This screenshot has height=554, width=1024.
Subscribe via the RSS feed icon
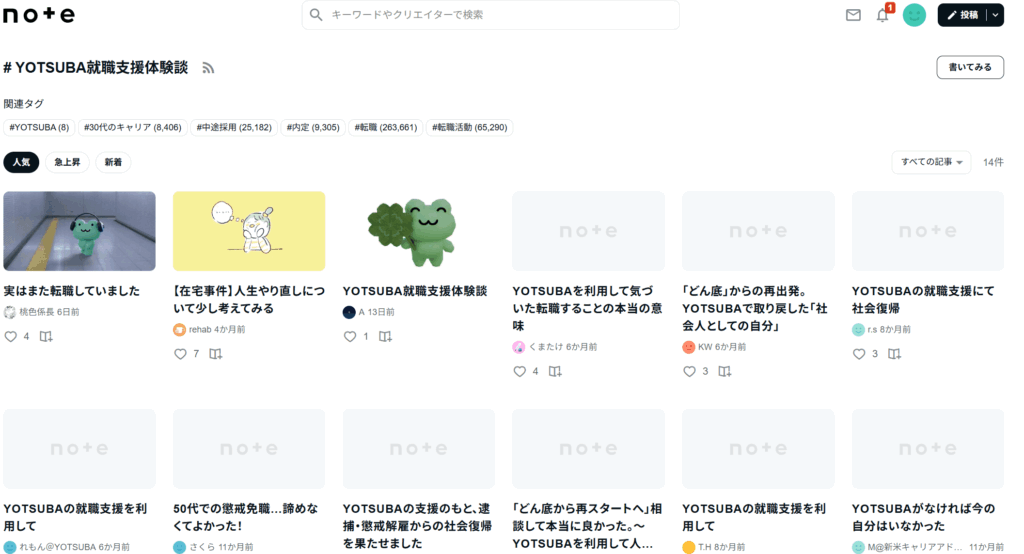click(x=208, y=68)
